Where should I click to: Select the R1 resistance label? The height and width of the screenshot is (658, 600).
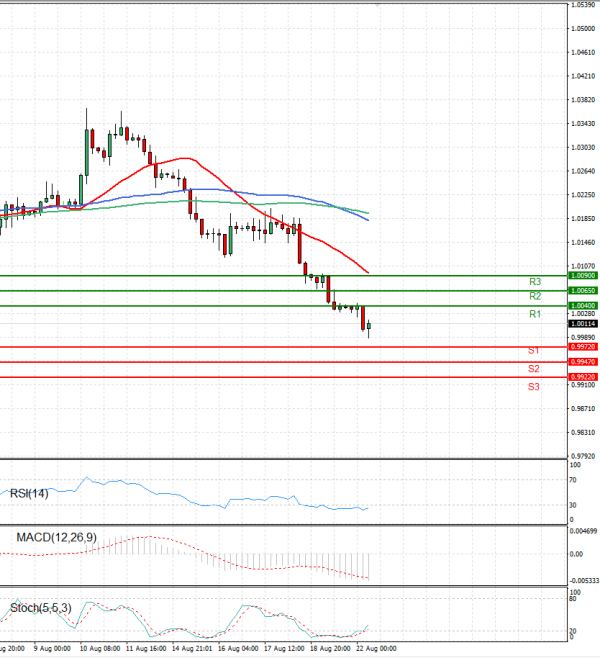tap(535, 314)
